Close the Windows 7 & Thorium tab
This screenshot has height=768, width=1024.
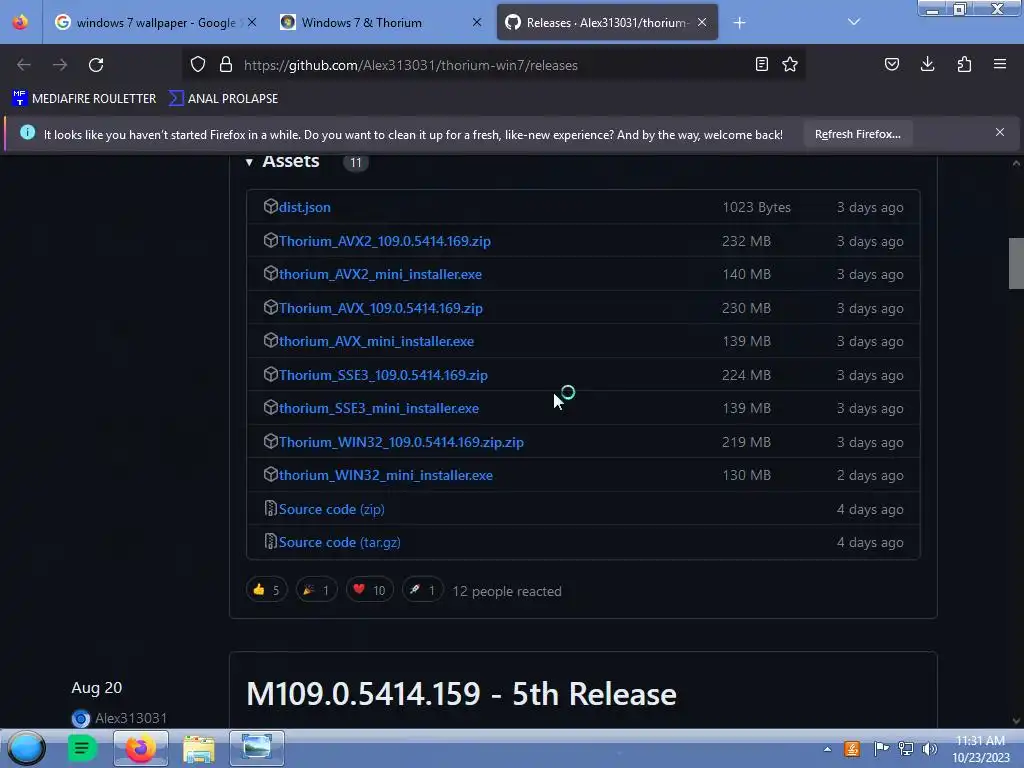coord(477,23)
